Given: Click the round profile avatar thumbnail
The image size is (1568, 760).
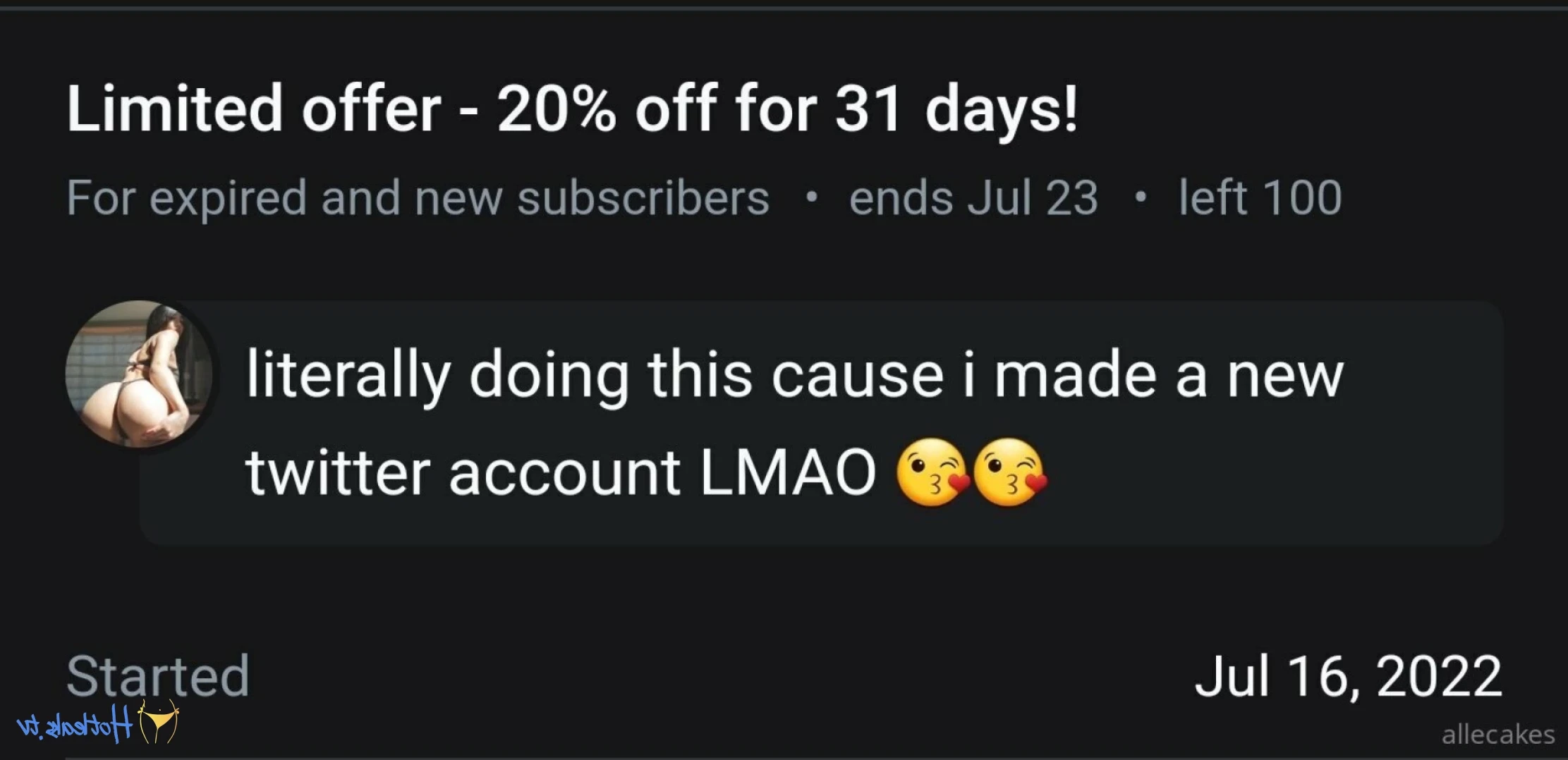Looking at the screenshot, I should [x=139, y=374].
